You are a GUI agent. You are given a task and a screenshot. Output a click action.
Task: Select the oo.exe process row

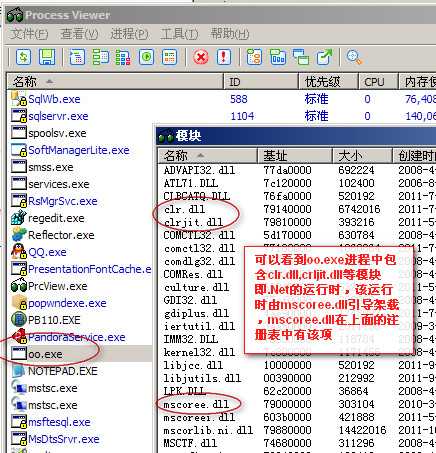[x=80, y=354]
